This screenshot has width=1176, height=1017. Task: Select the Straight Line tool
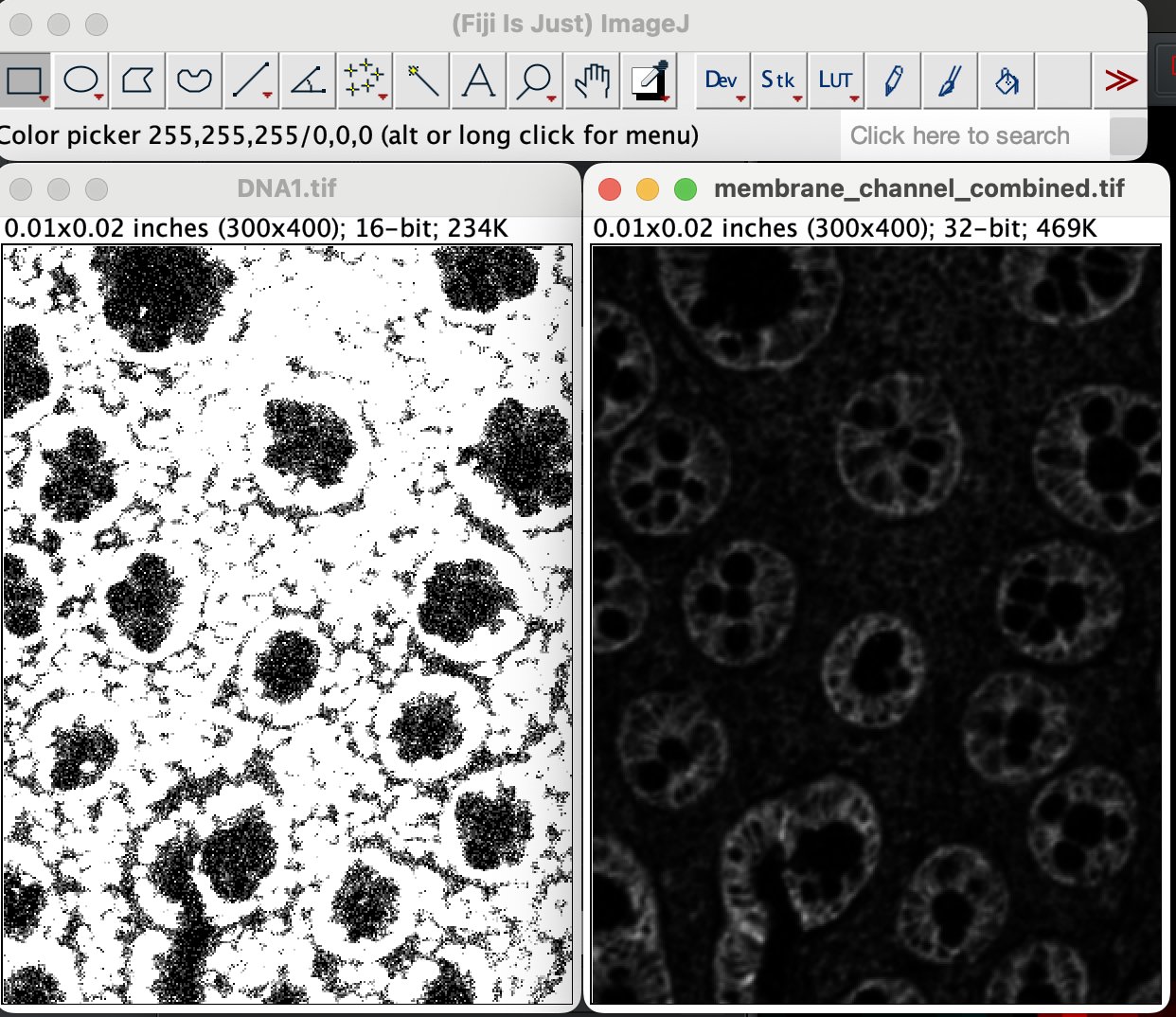[252, 80]
